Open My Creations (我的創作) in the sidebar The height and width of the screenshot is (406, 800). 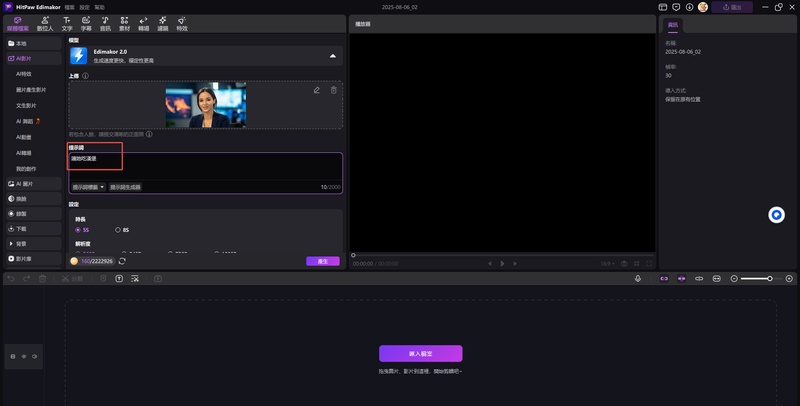tap(26, 169)
